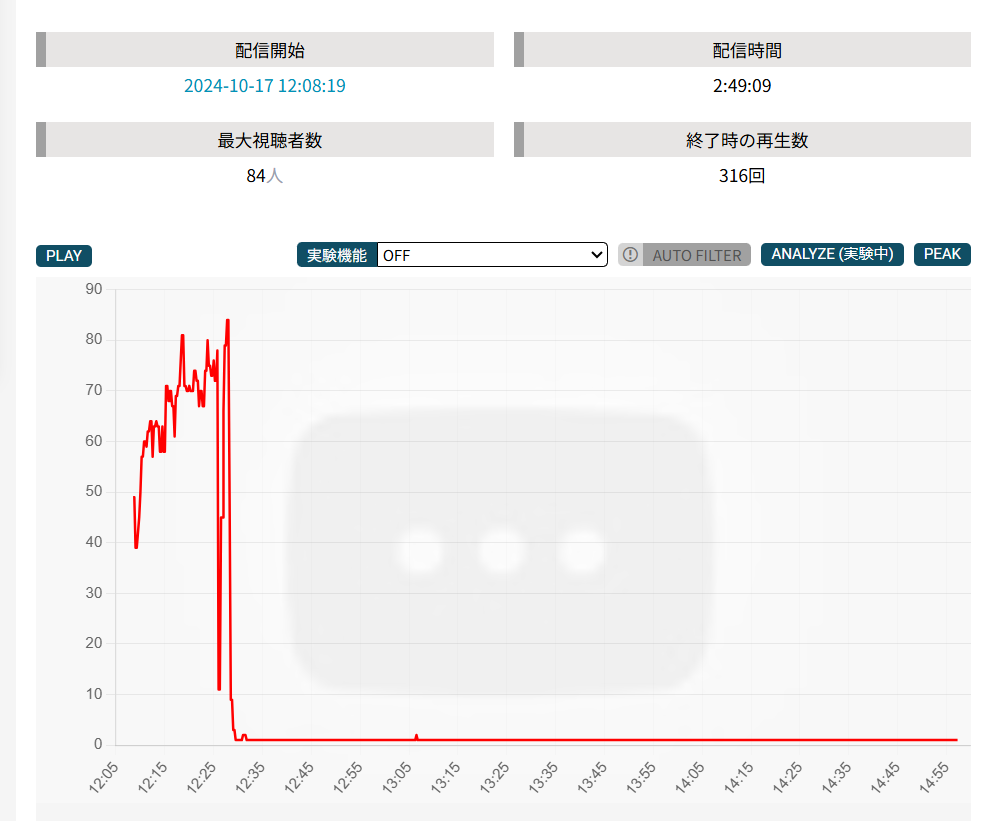
Task: Click the 12:05 x-axis label
Action: tap(104, 777)
